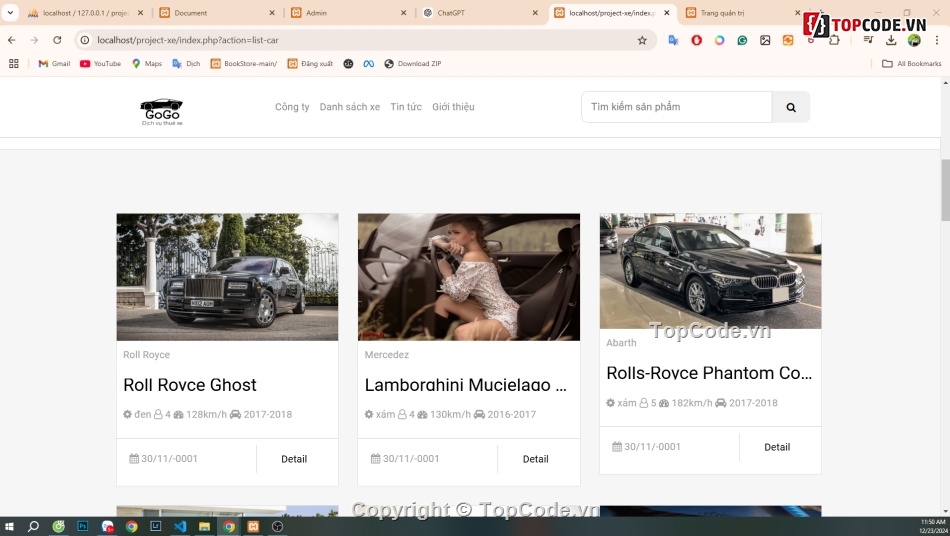Open the tab search dropdown arrow
The image size is (950, 536).
10,12
